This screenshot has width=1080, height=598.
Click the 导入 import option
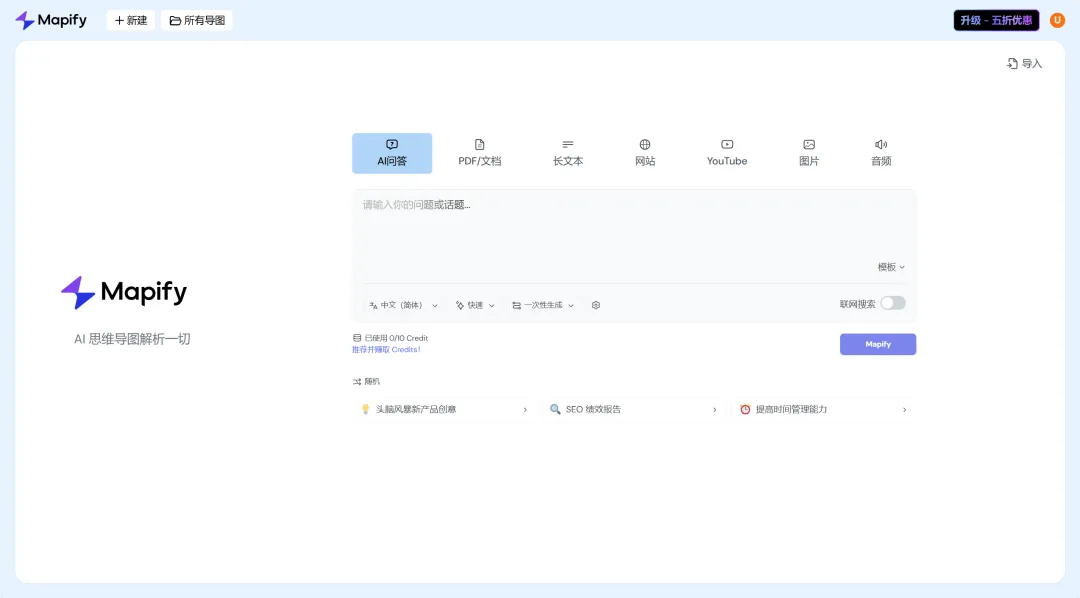click(1024, 63)
